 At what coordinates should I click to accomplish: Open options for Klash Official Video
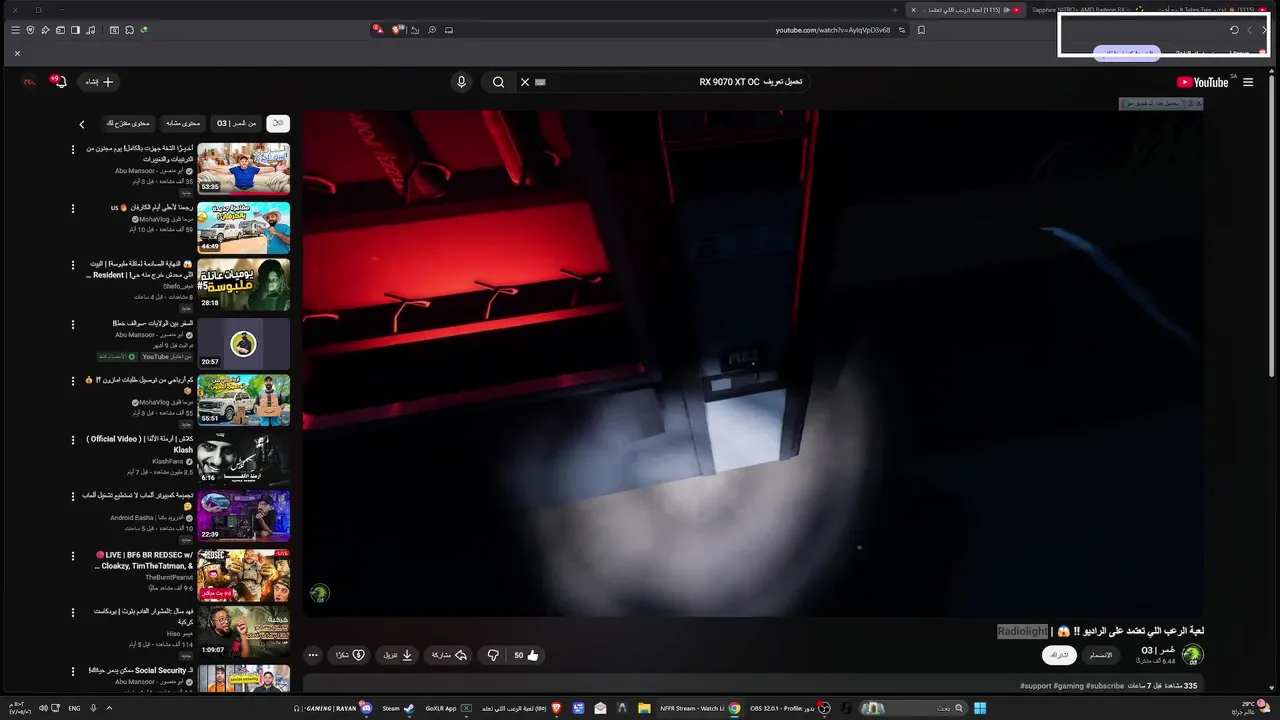click(x=72, y=440)
